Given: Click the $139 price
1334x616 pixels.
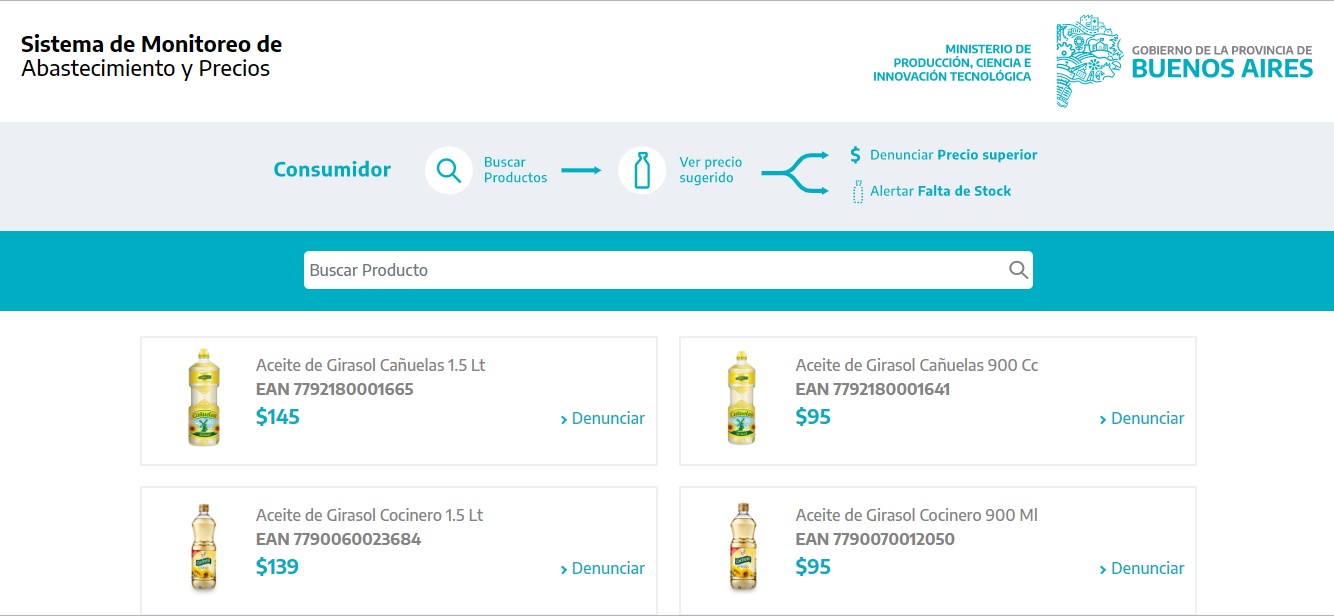Looking at the screenshot, I should pos(277,567).
